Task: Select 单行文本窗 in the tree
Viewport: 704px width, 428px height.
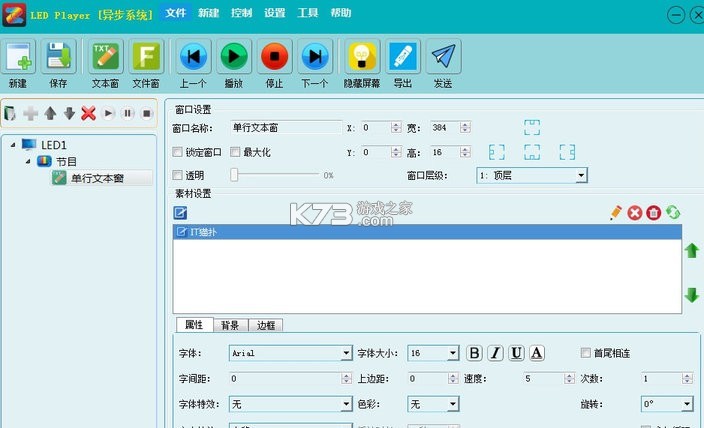Action: pyautogui.click(x=97, y=178)
